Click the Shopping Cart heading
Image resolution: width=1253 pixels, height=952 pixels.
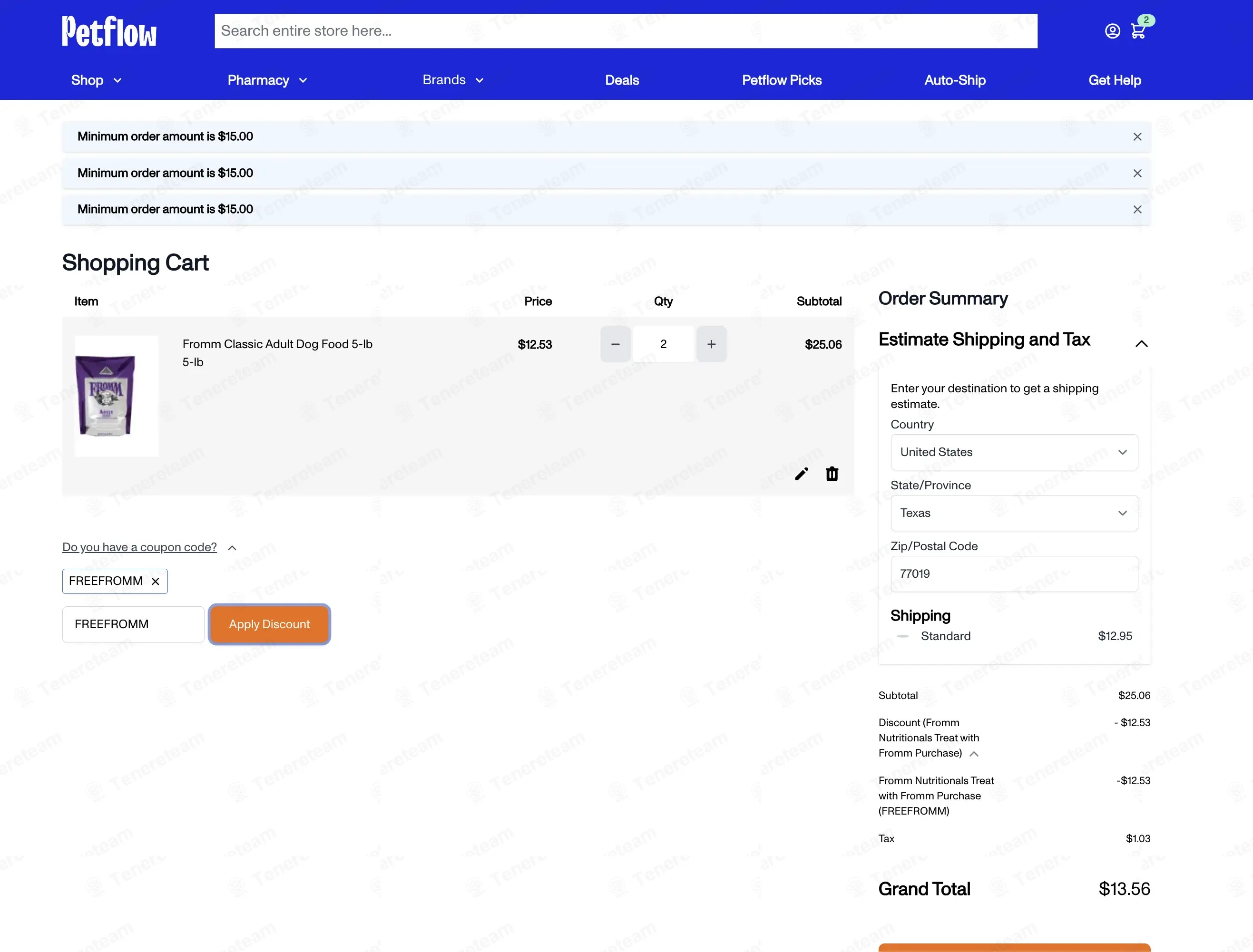point(136,263)
